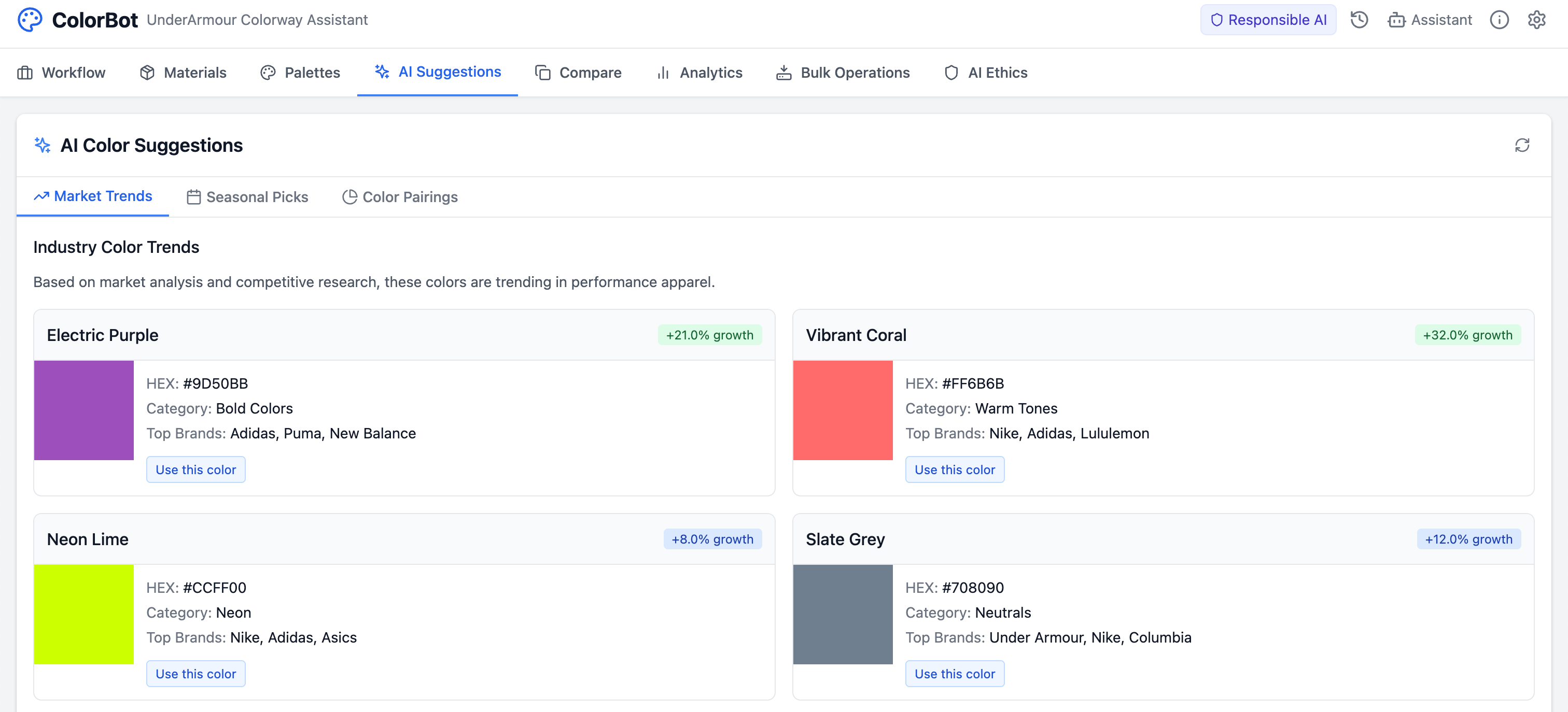Click the ColorBot palette logo
The image size is (1568, 712).
(x=30, y=20)
